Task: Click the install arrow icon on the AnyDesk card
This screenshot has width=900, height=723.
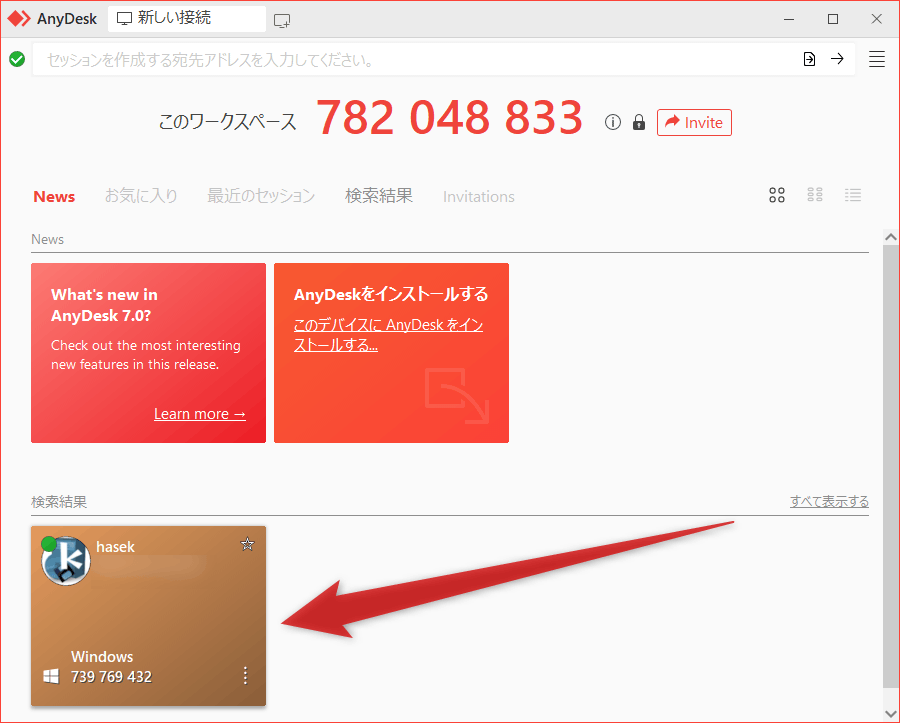Action: (x=457, y=395)
